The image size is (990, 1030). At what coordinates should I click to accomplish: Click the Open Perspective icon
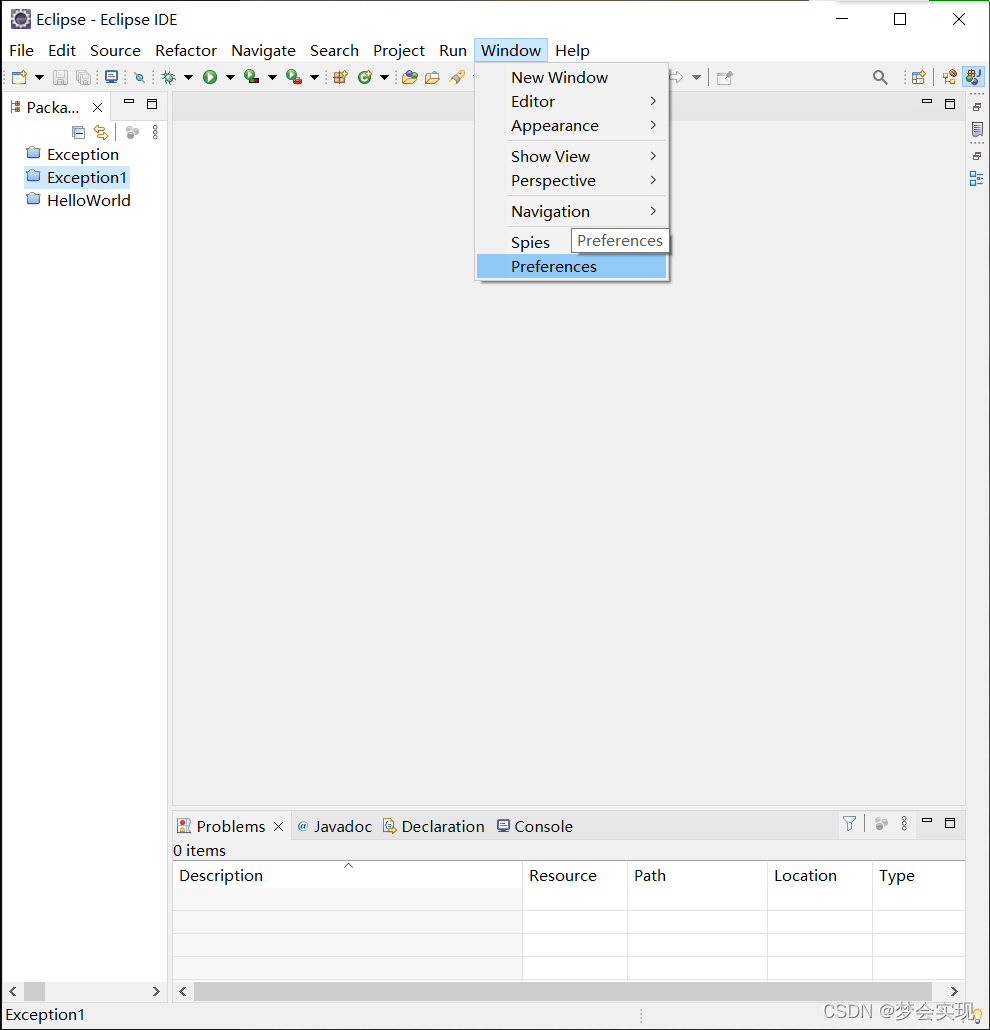pyautogui.click(x=918, y=78)
